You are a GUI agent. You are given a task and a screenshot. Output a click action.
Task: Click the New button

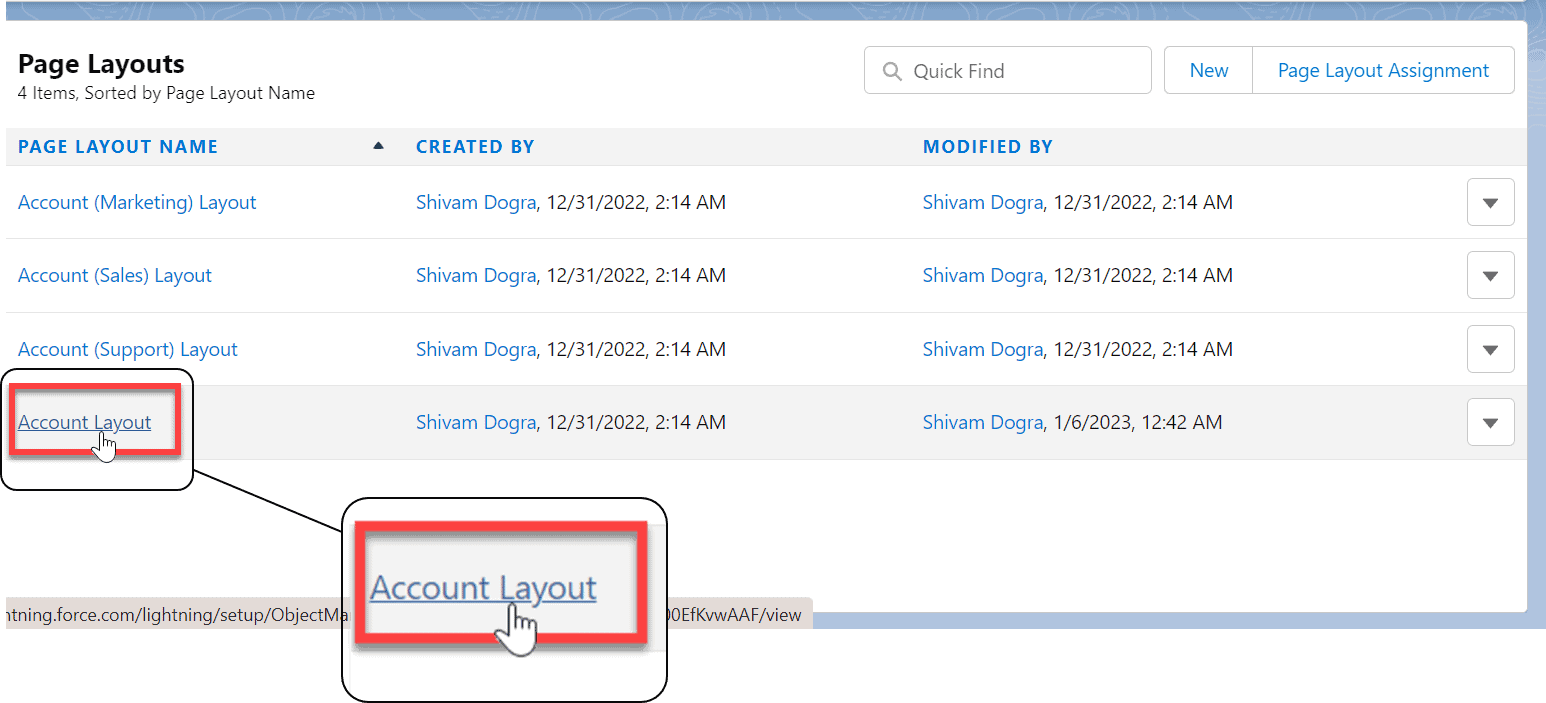[1208, 70]
